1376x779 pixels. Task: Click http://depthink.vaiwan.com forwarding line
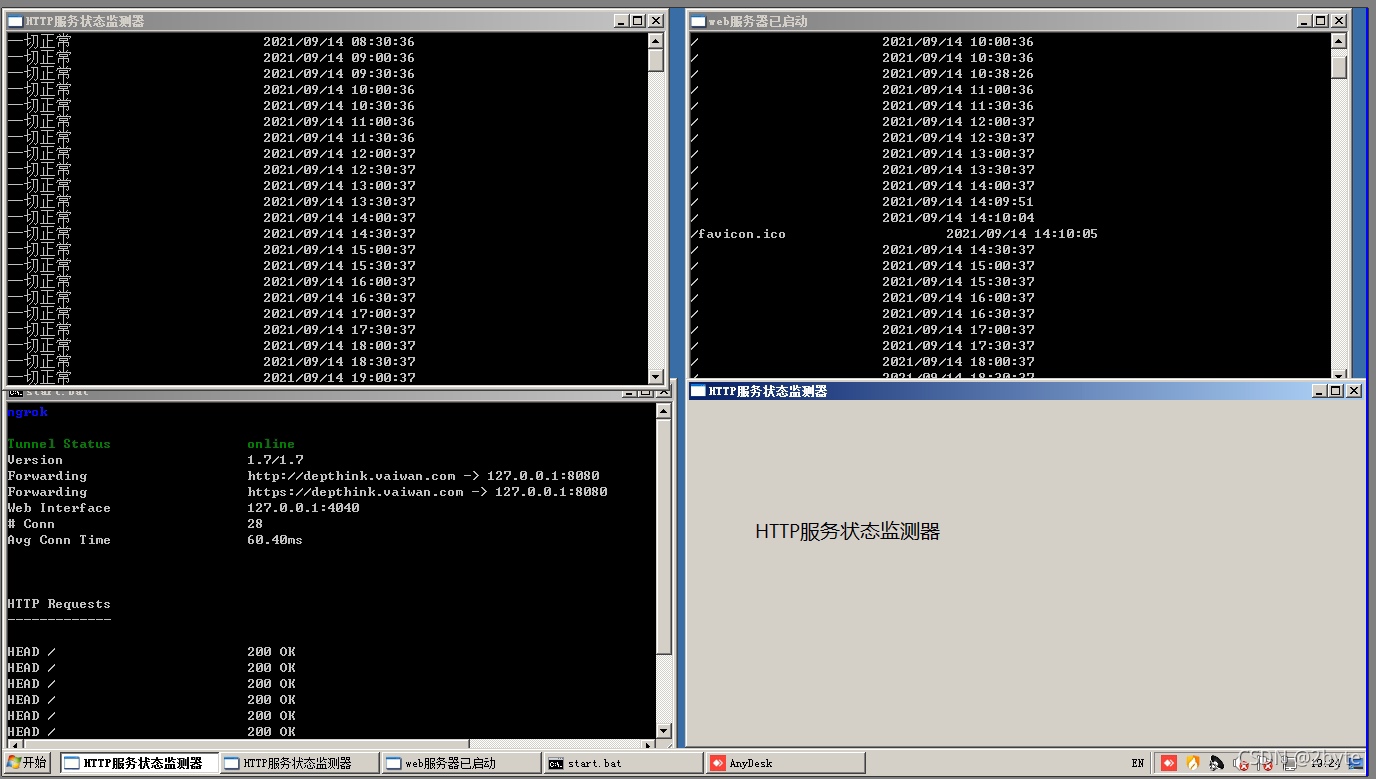coord(424,476)
